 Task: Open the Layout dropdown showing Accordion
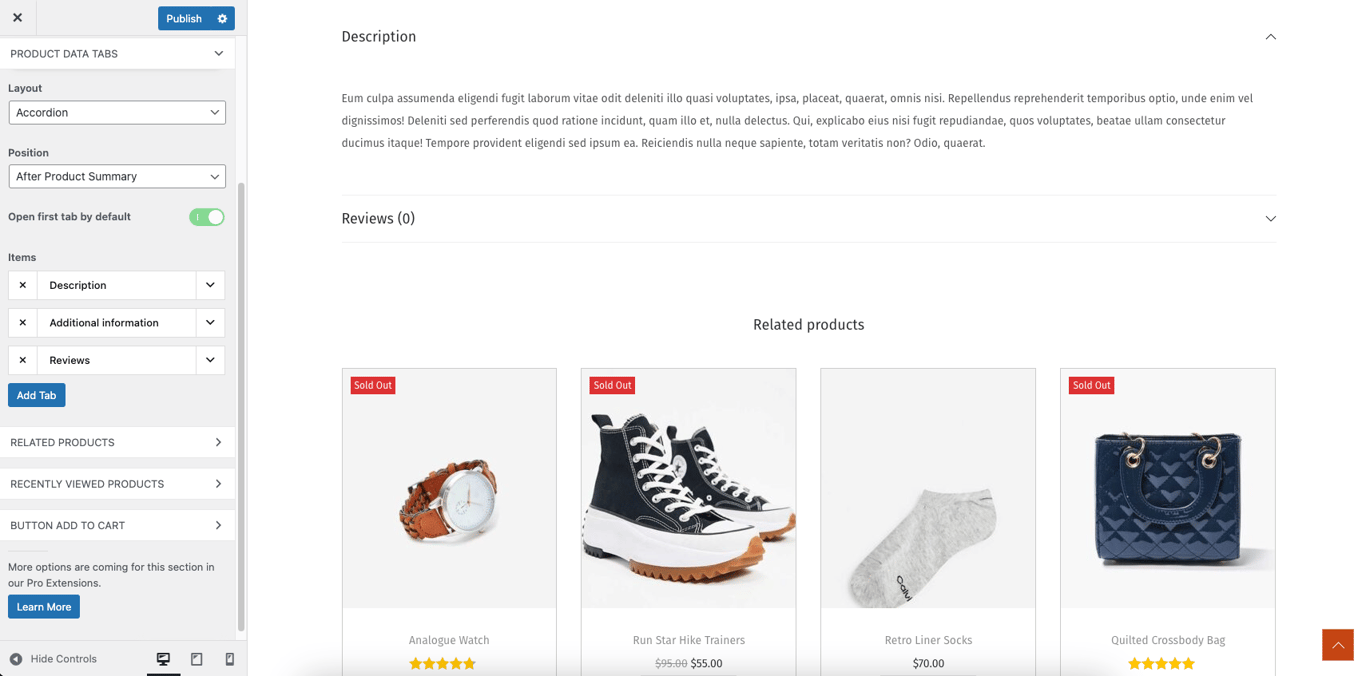tap(116, 112)
